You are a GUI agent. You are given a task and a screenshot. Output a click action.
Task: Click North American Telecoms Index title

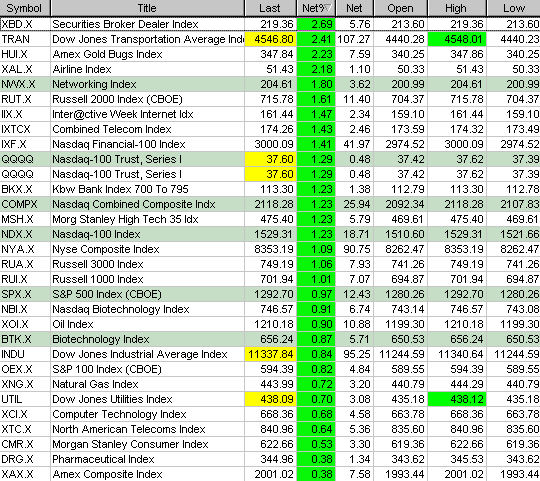[129, 429]
